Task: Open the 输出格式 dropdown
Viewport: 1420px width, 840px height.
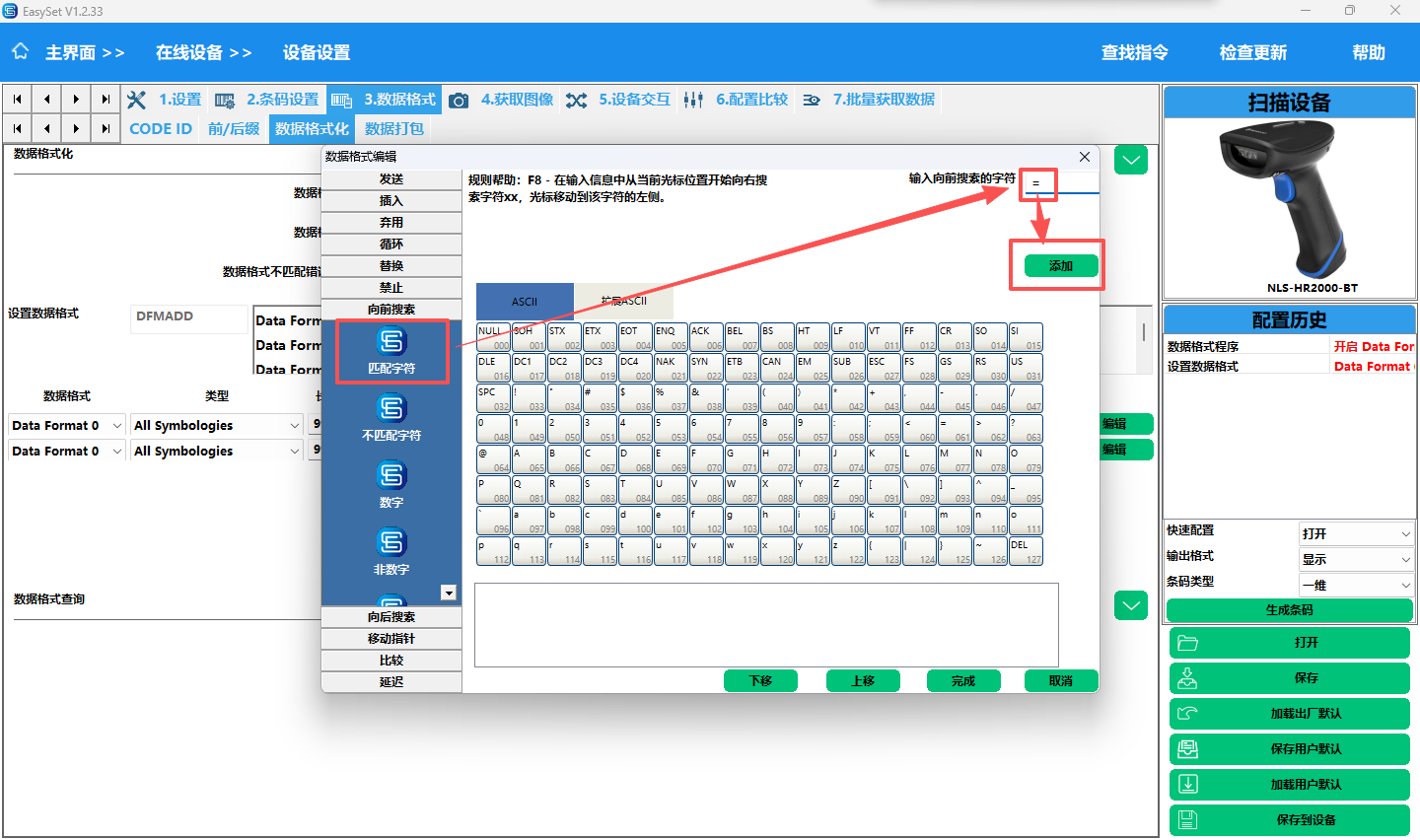Action: point(1357,560)
